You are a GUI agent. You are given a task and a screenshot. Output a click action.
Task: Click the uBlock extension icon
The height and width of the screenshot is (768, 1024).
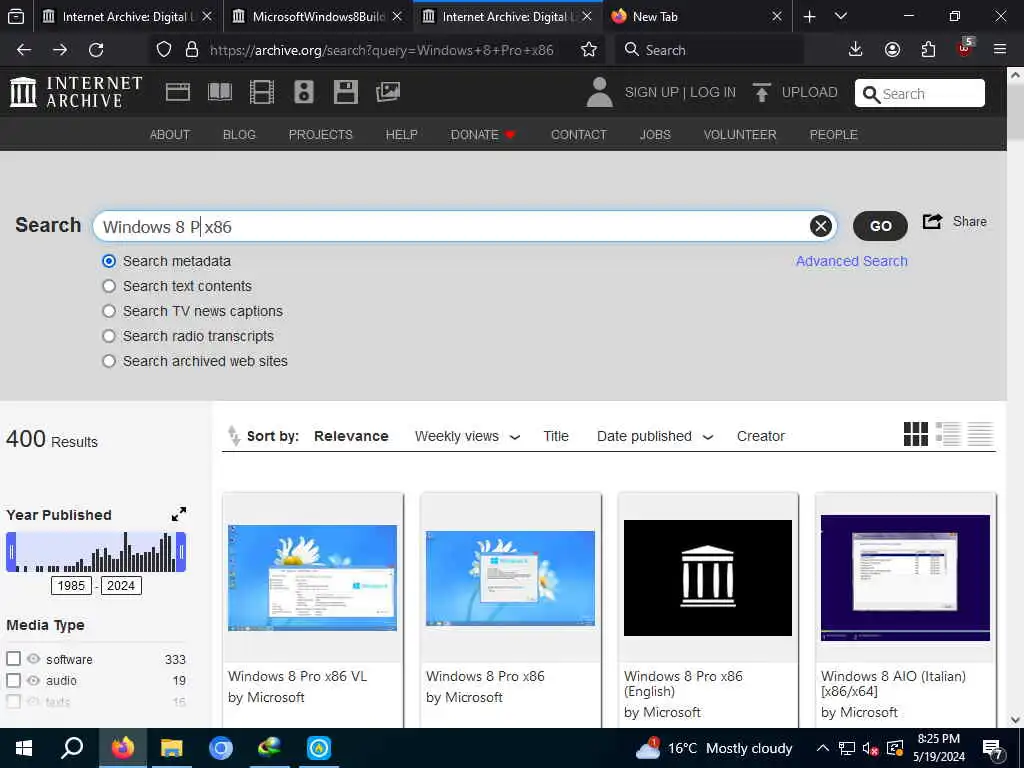965,48
